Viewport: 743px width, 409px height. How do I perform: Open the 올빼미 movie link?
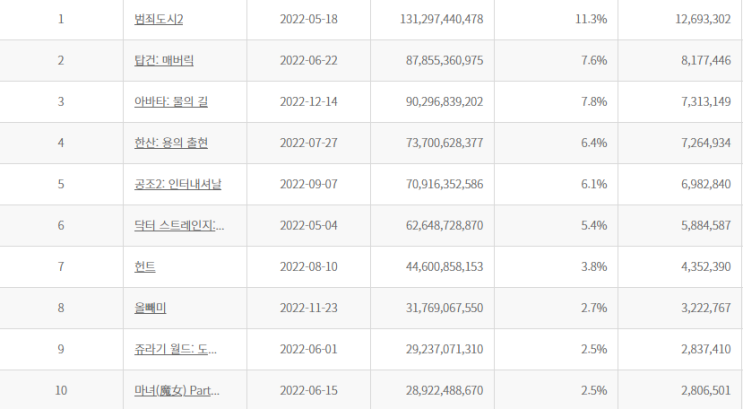tap(150, 308)
